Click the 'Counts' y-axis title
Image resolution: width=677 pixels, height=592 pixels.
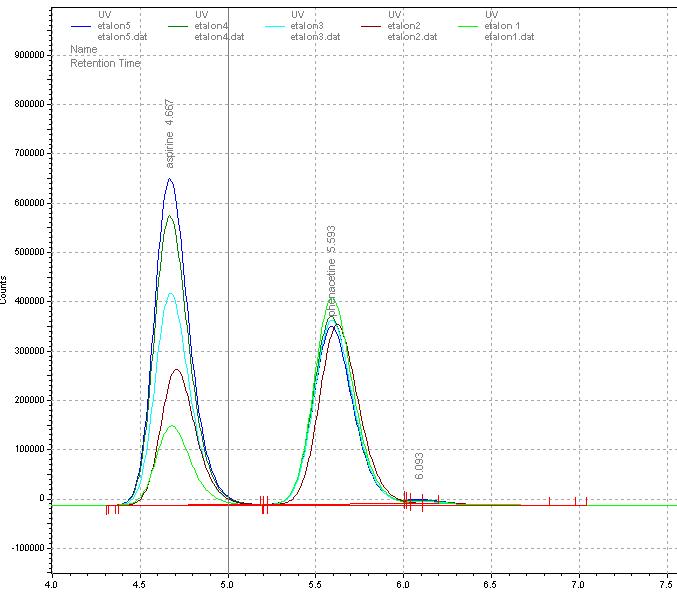[5, 291]
